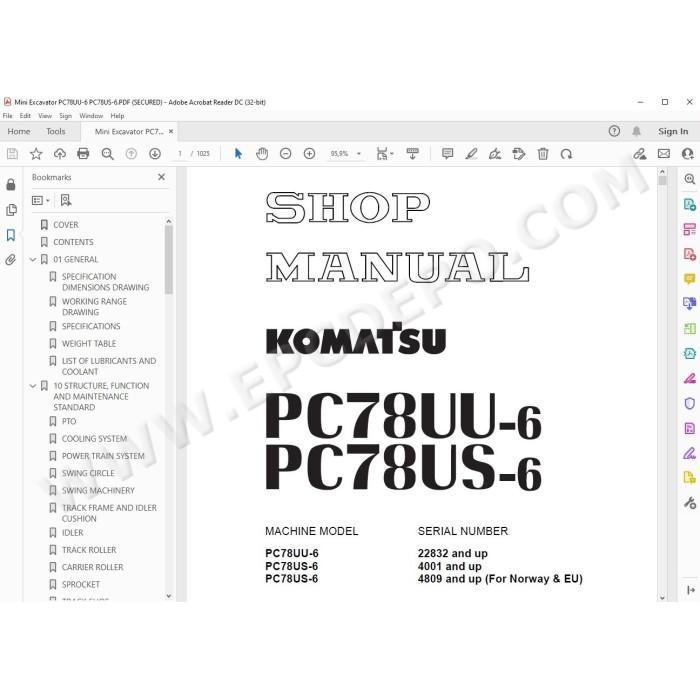This screenshot has height=700, width=700.
Task: Click the scrolling mode keyboard icon
Action: pos(412,154)
